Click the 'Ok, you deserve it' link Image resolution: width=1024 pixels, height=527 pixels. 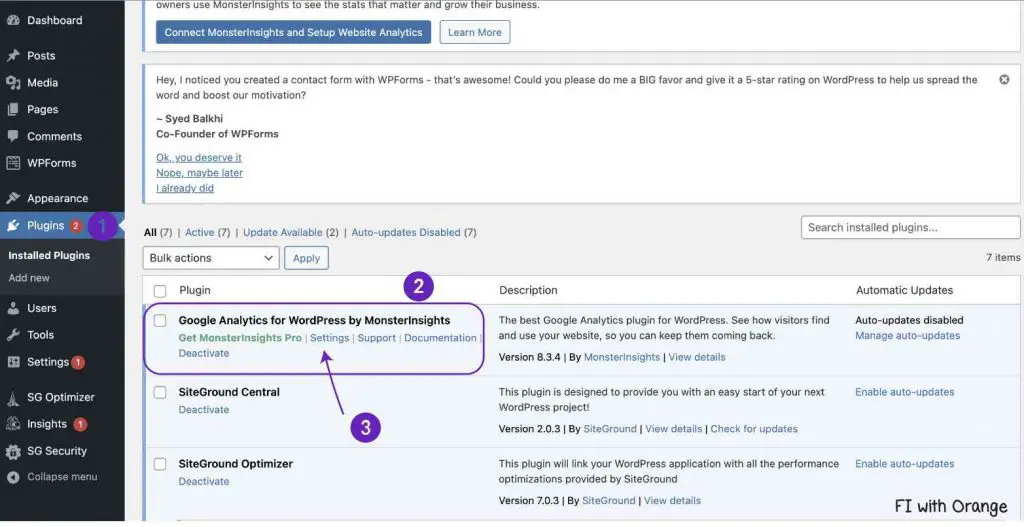(x=199, y=157)
